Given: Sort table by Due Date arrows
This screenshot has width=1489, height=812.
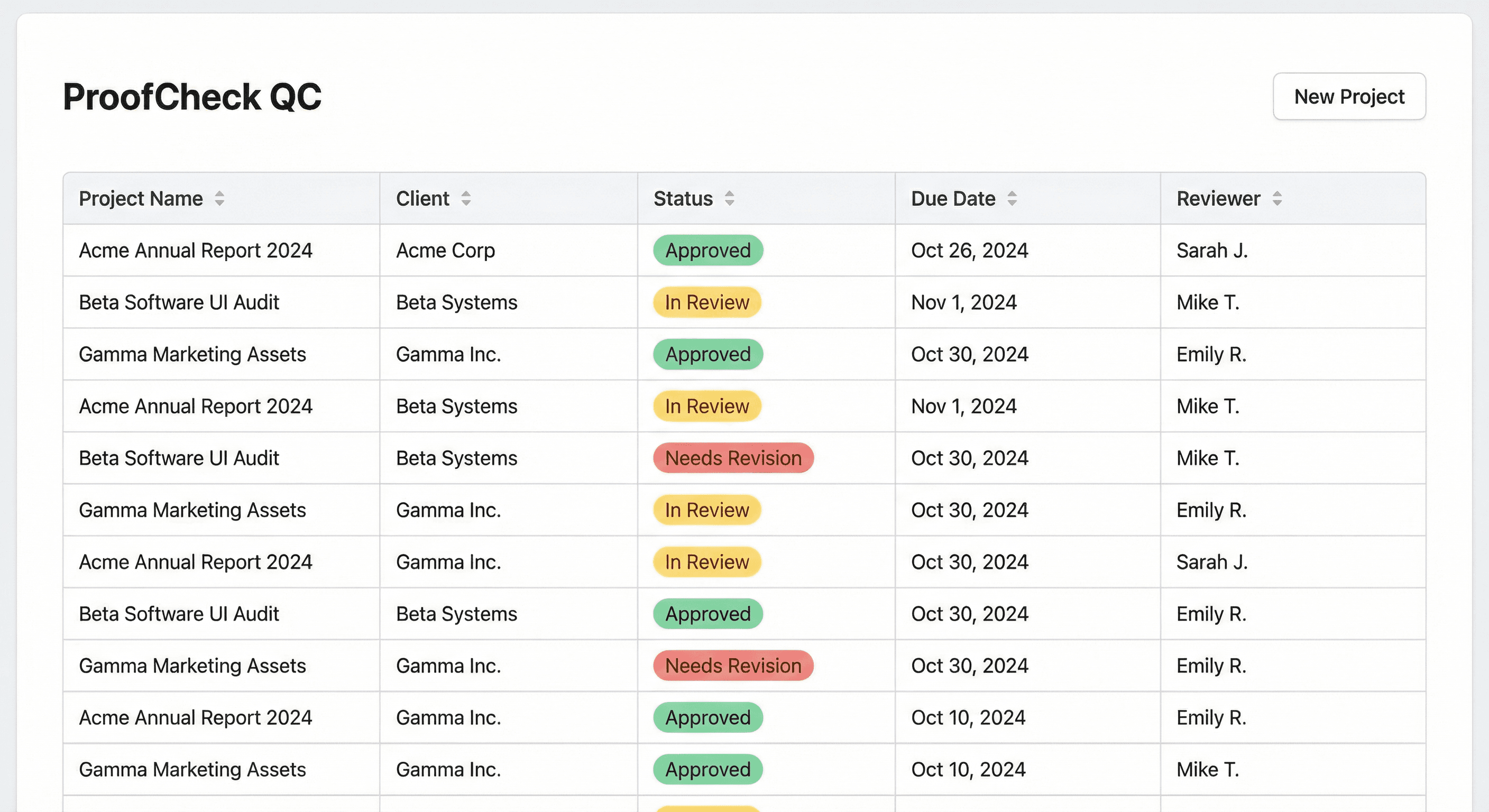Looking at the screenshot, I should (x=1012, y=198).
